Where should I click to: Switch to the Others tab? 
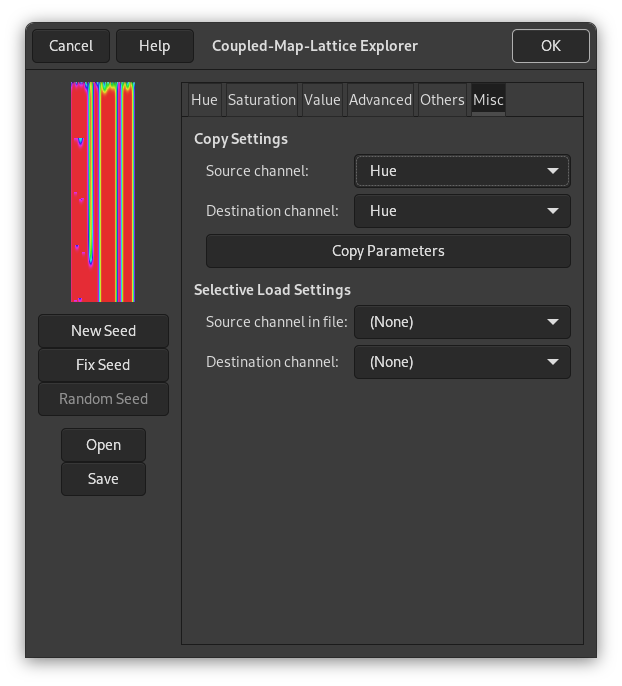click(442, 100)
